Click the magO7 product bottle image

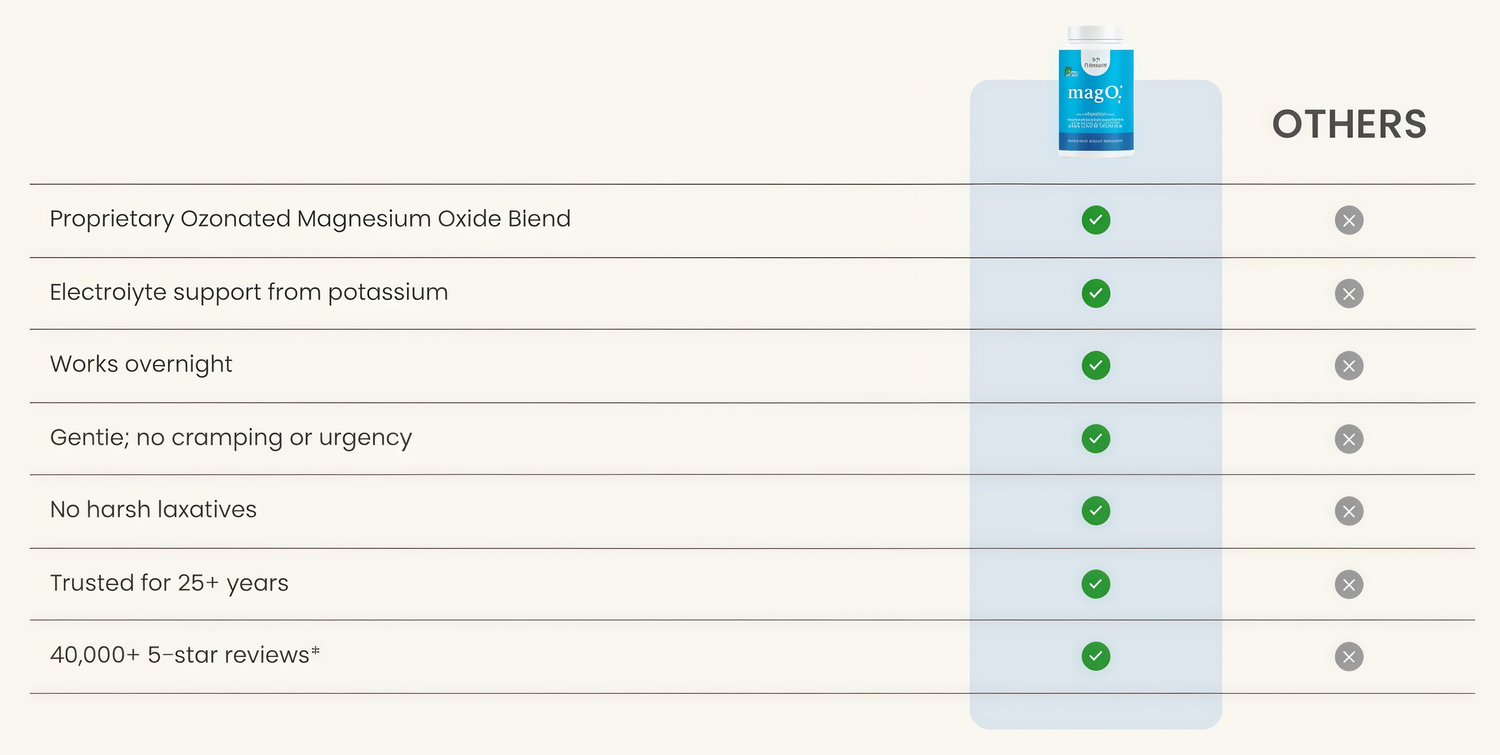pos(1096,92)
